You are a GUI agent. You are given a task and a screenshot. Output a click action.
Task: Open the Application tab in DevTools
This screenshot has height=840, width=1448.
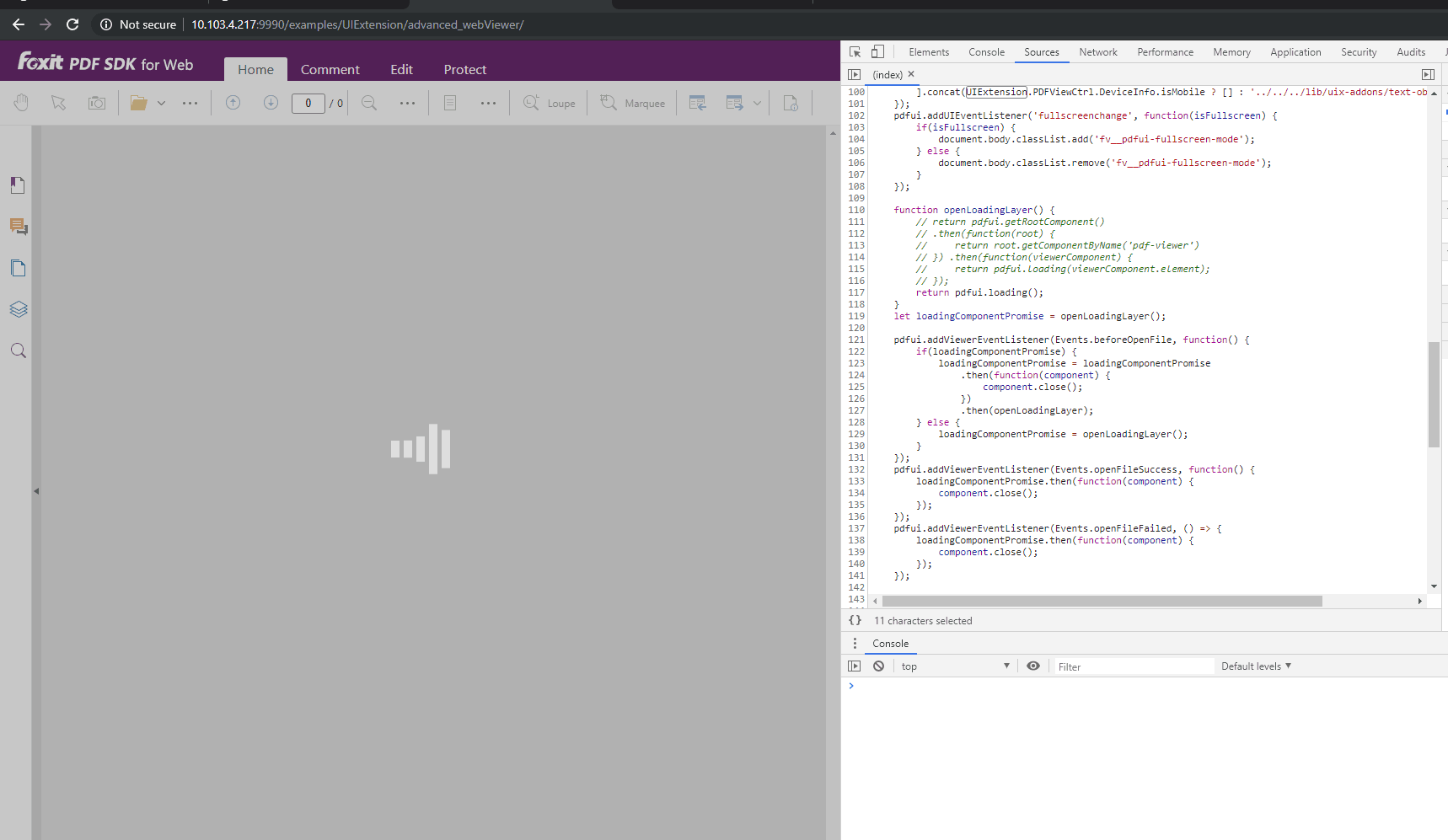(x=1295, y=52)
